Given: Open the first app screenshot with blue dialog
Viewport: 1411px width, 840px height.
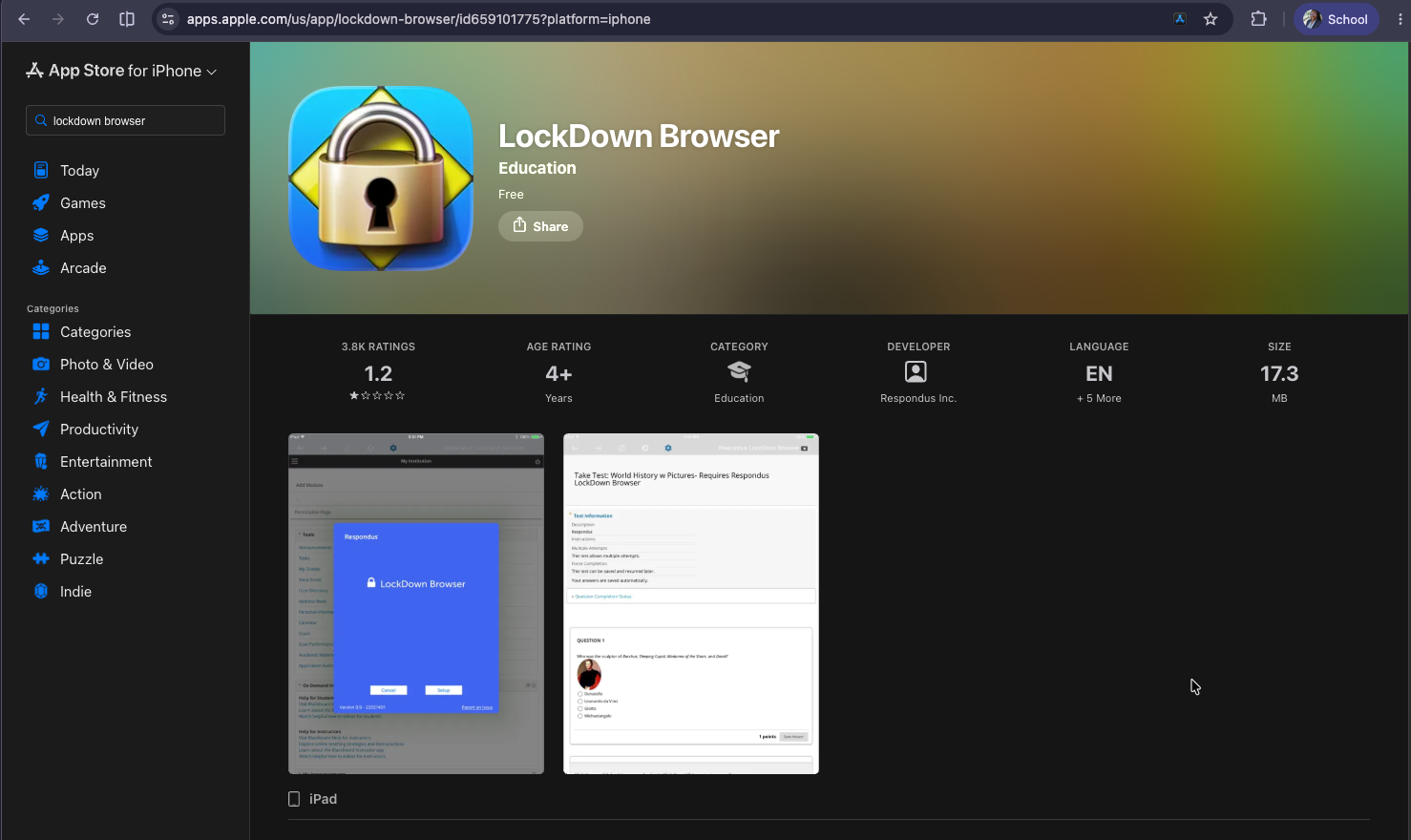Looking at the screenshot, I should click(416, 603).
